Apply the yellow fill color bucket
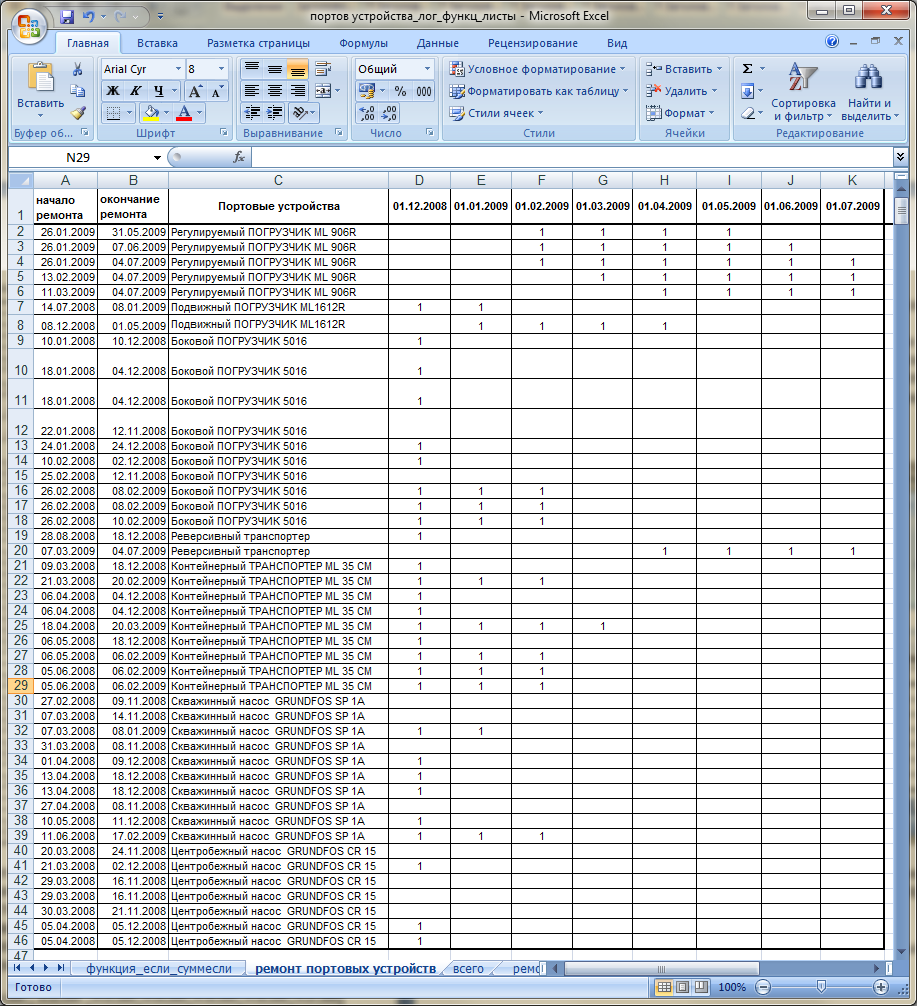This screenshot has width=917, height=1006. point(151,114)
